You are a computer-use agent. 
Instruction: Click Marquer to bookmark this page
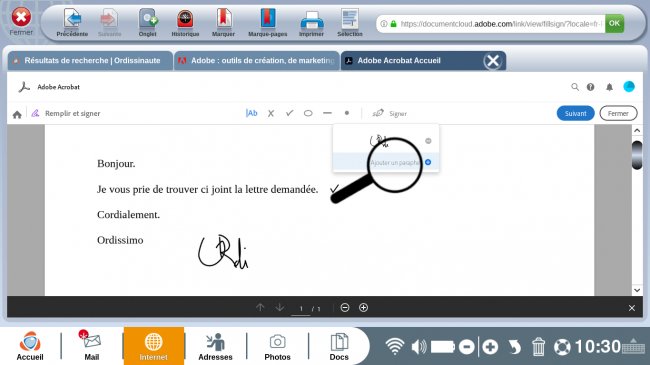pyautogui.click(x=223, y=23)
